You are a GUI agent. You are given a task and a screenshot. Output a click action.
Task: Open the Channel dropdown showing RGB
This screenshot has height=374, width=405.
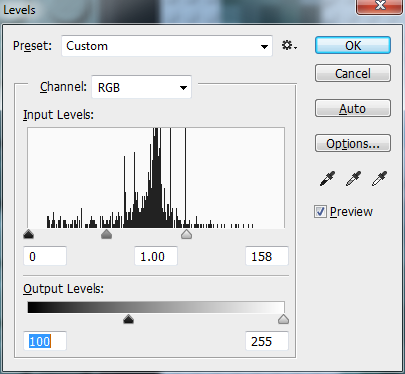142,87
